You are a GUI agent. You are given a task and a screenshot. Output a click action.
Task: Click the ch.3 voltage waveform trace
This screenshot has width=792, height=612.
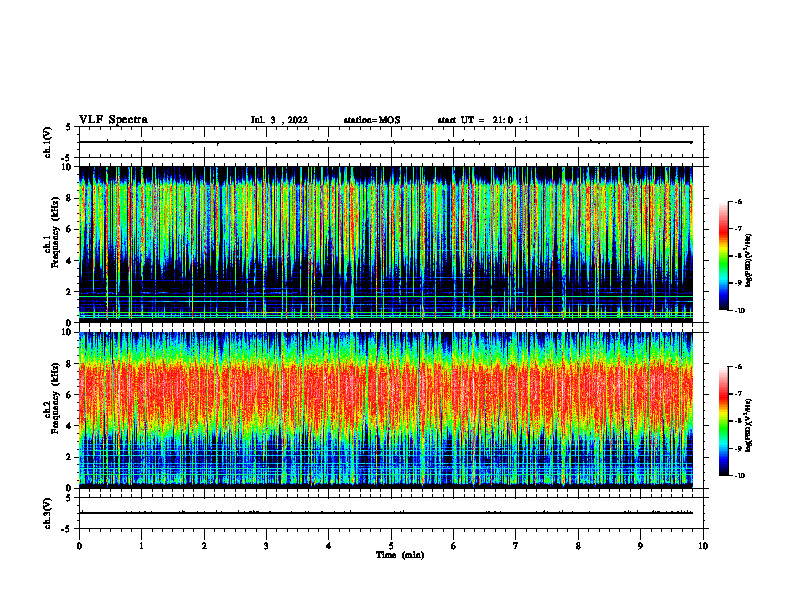386,513
